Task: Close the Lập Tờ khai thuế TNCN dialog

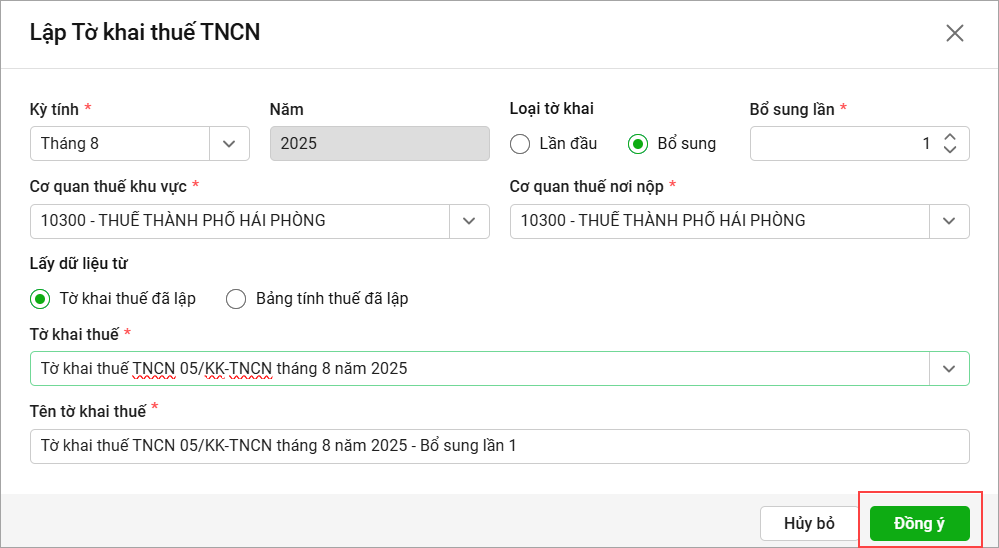Action: 954,33
